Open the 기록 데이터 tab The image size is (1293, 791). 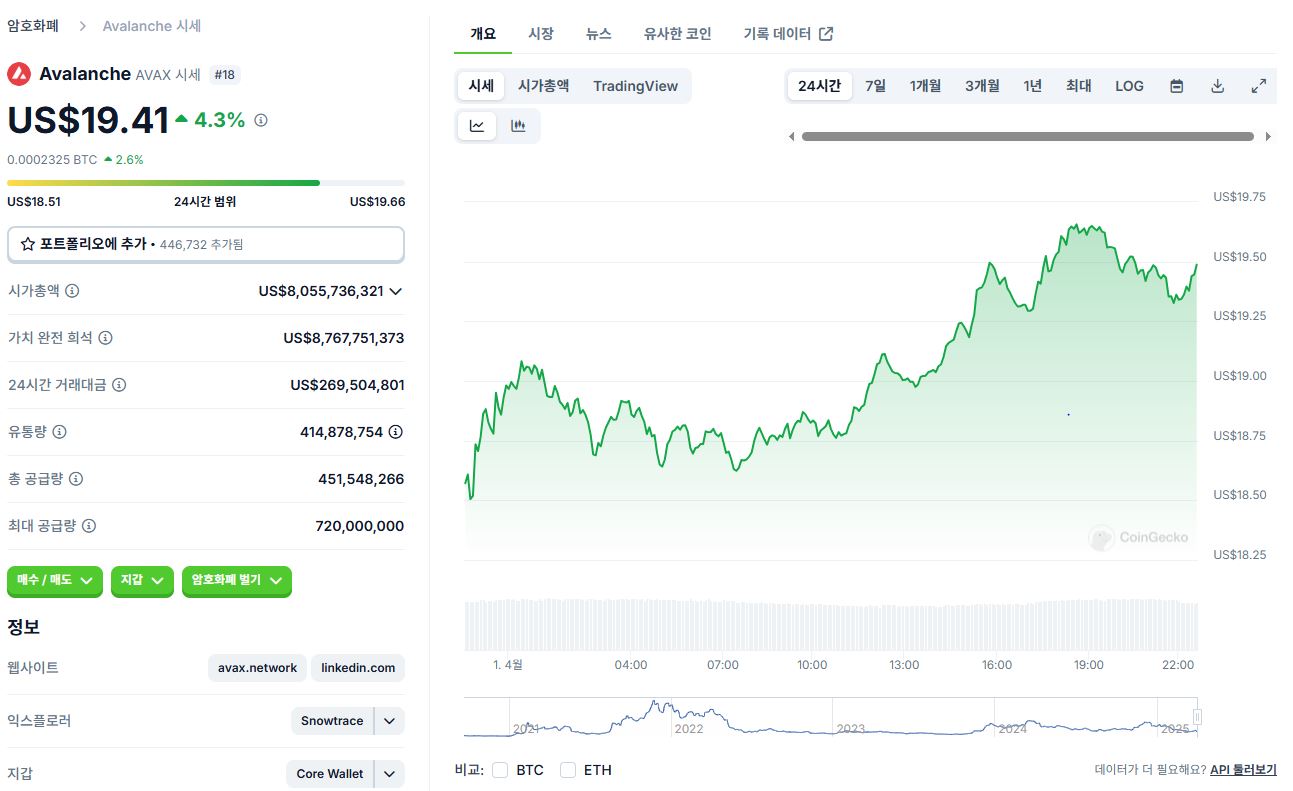click(788, 34)
